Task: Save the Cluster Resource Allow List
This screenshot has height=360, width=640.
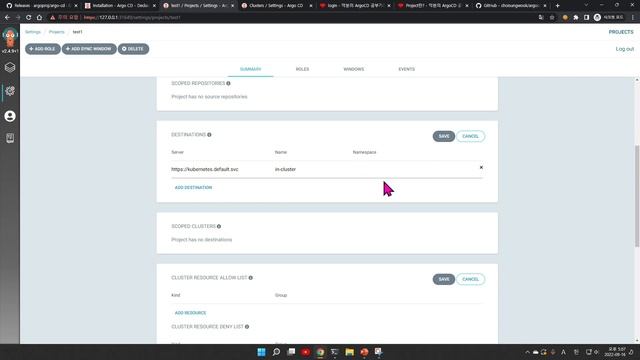Action: [x=444, y=279]
